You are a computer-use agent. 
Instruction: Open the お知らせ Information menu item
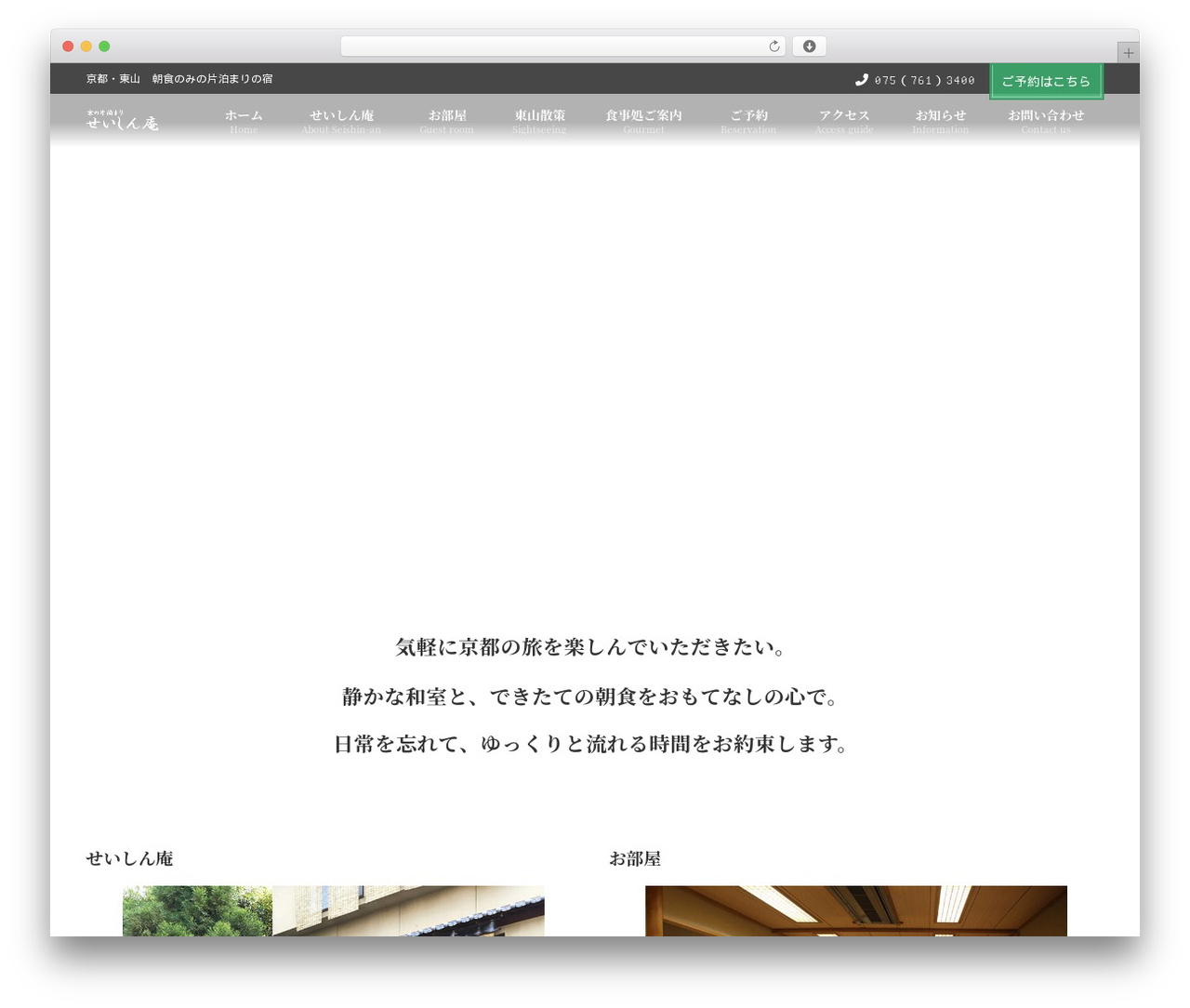tap(940, 121)
